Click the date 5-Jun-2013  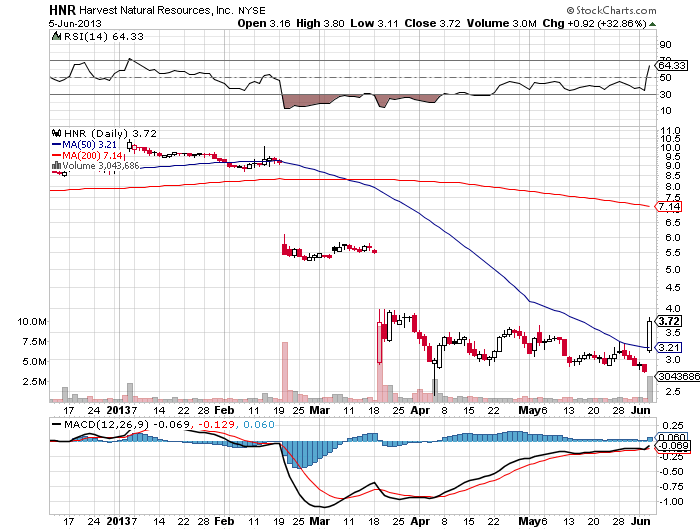(75, 23)
